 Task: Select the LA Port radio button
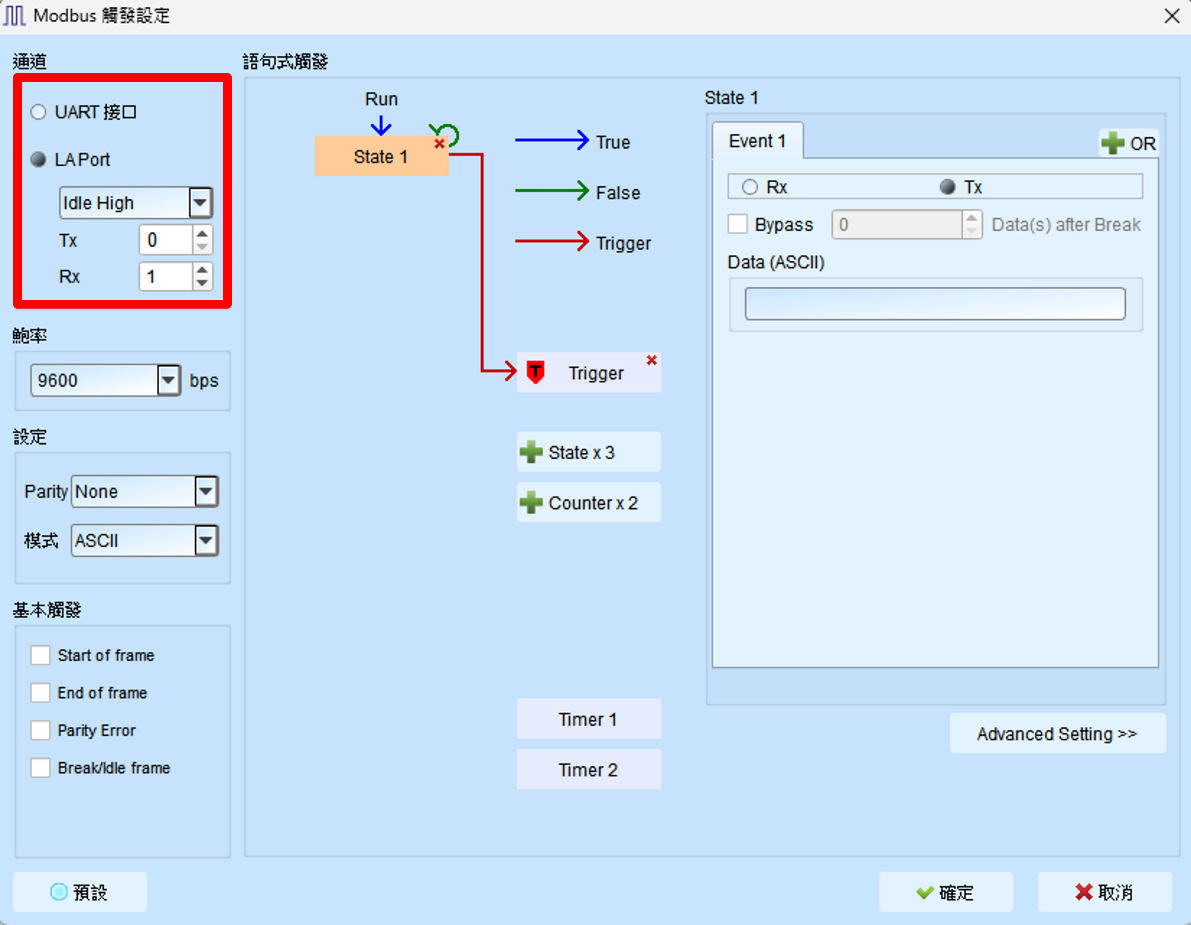click(38, 159)
